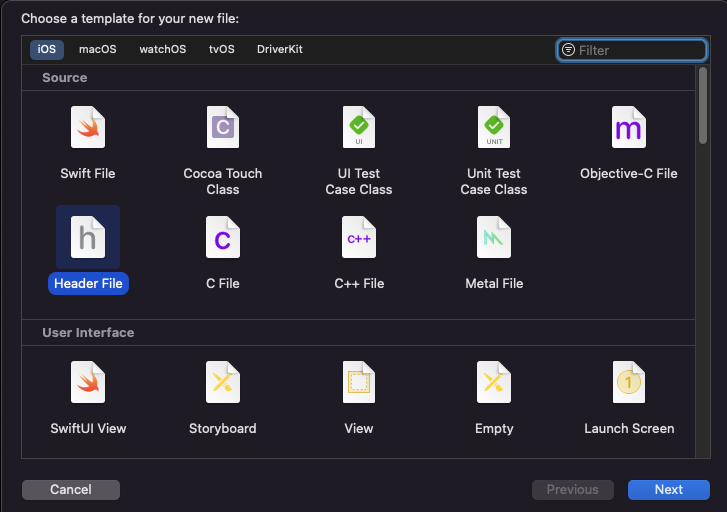The height and width of the screenshot is (512, 727).
Task: Choose the Objective-C File template icon
Action: (x=629, y=127)
